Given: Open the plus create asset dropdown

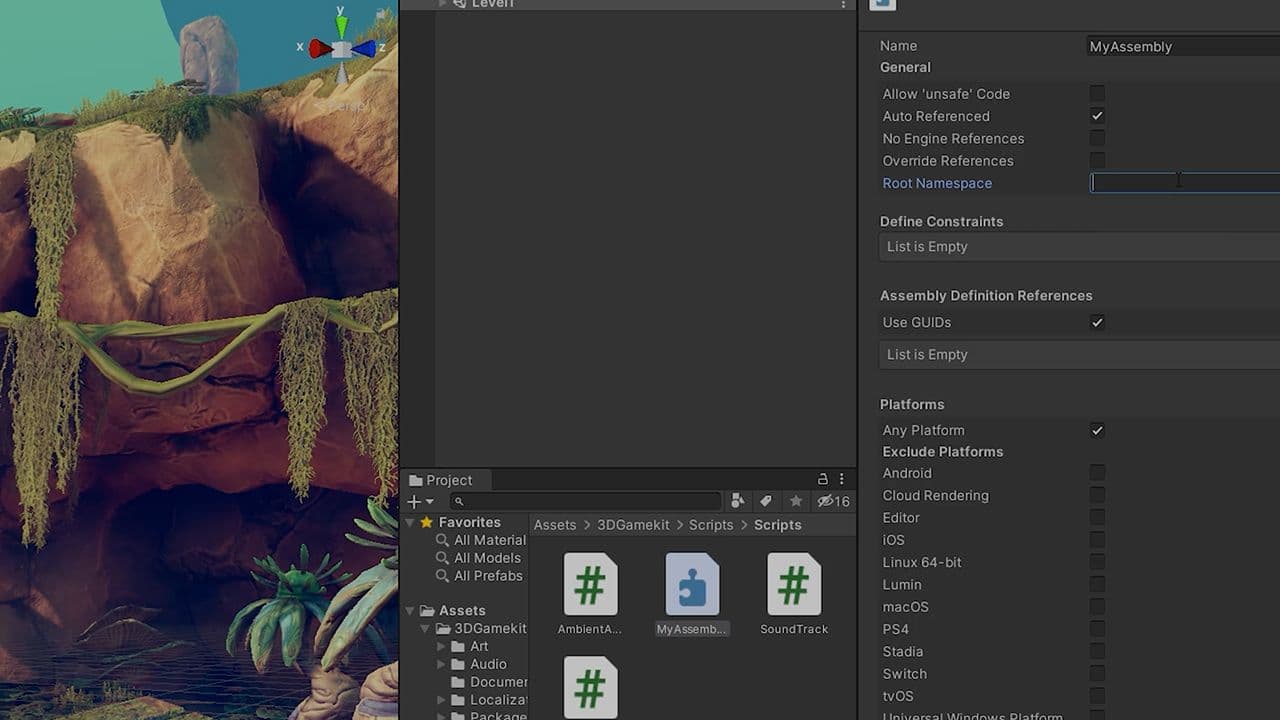Looking at the screenshot, I should click(x=420, y=501).
